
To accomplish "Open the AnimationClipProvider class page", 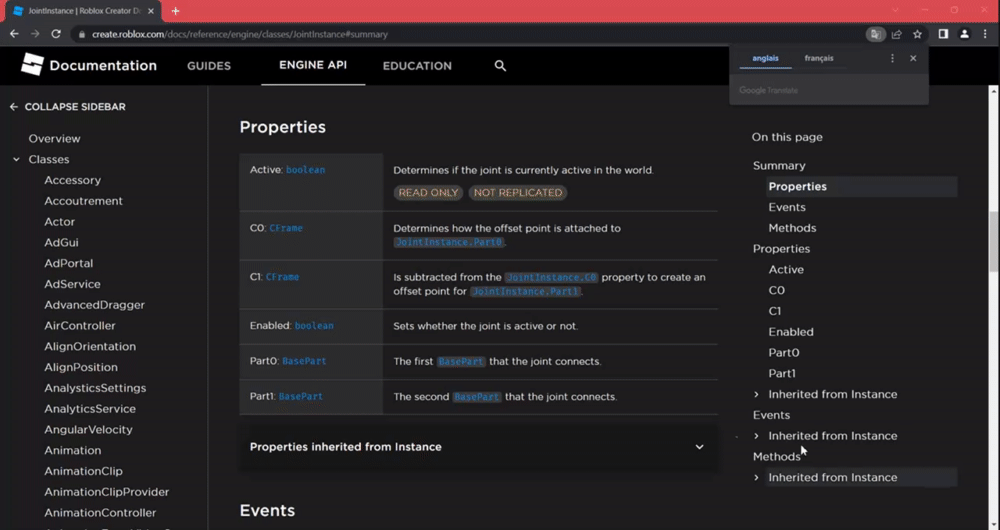I will pos(107,492).
